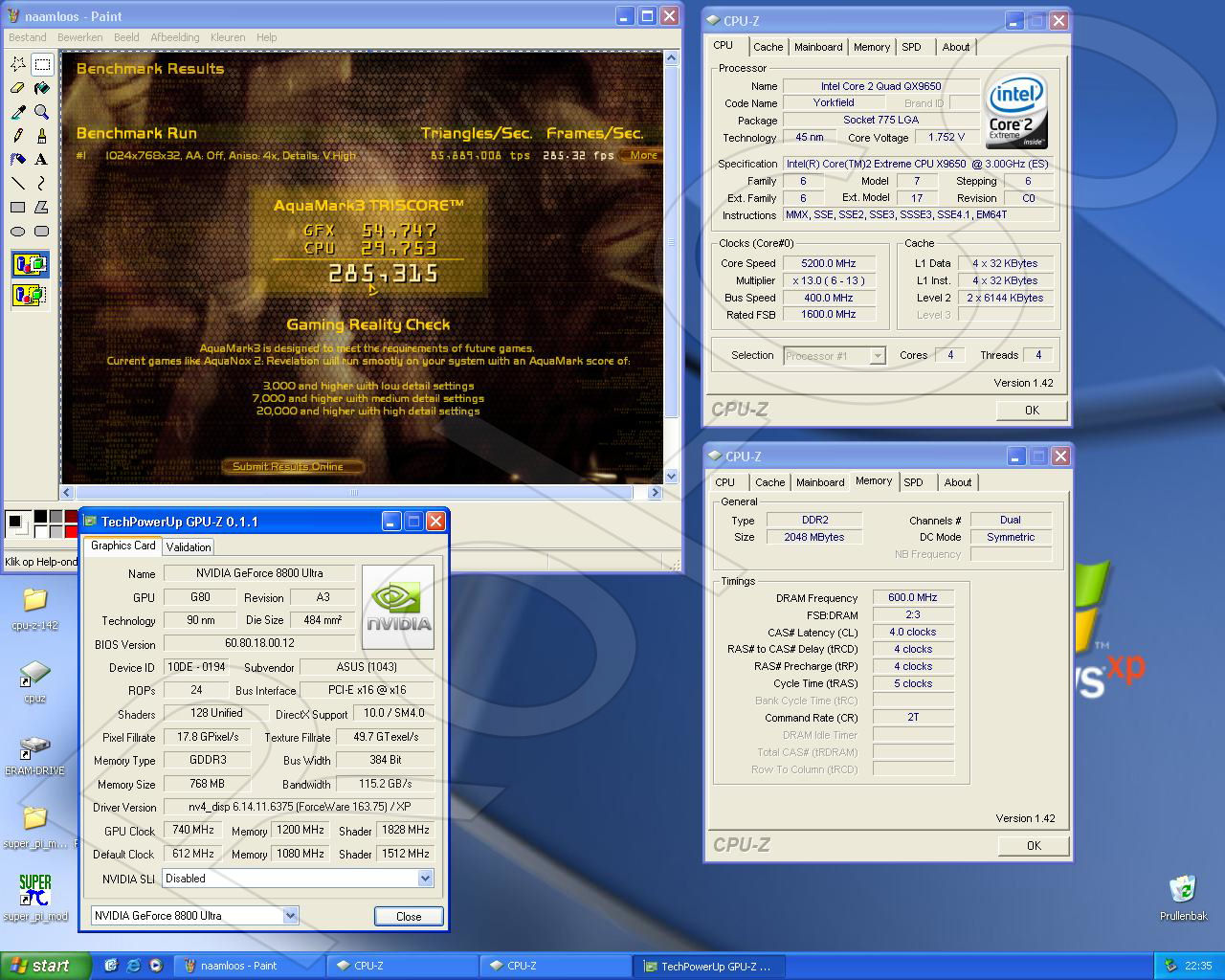1225x980 pixels.
Task: Select the Rectangle shape tool in Paint
Action: point(18,207)
